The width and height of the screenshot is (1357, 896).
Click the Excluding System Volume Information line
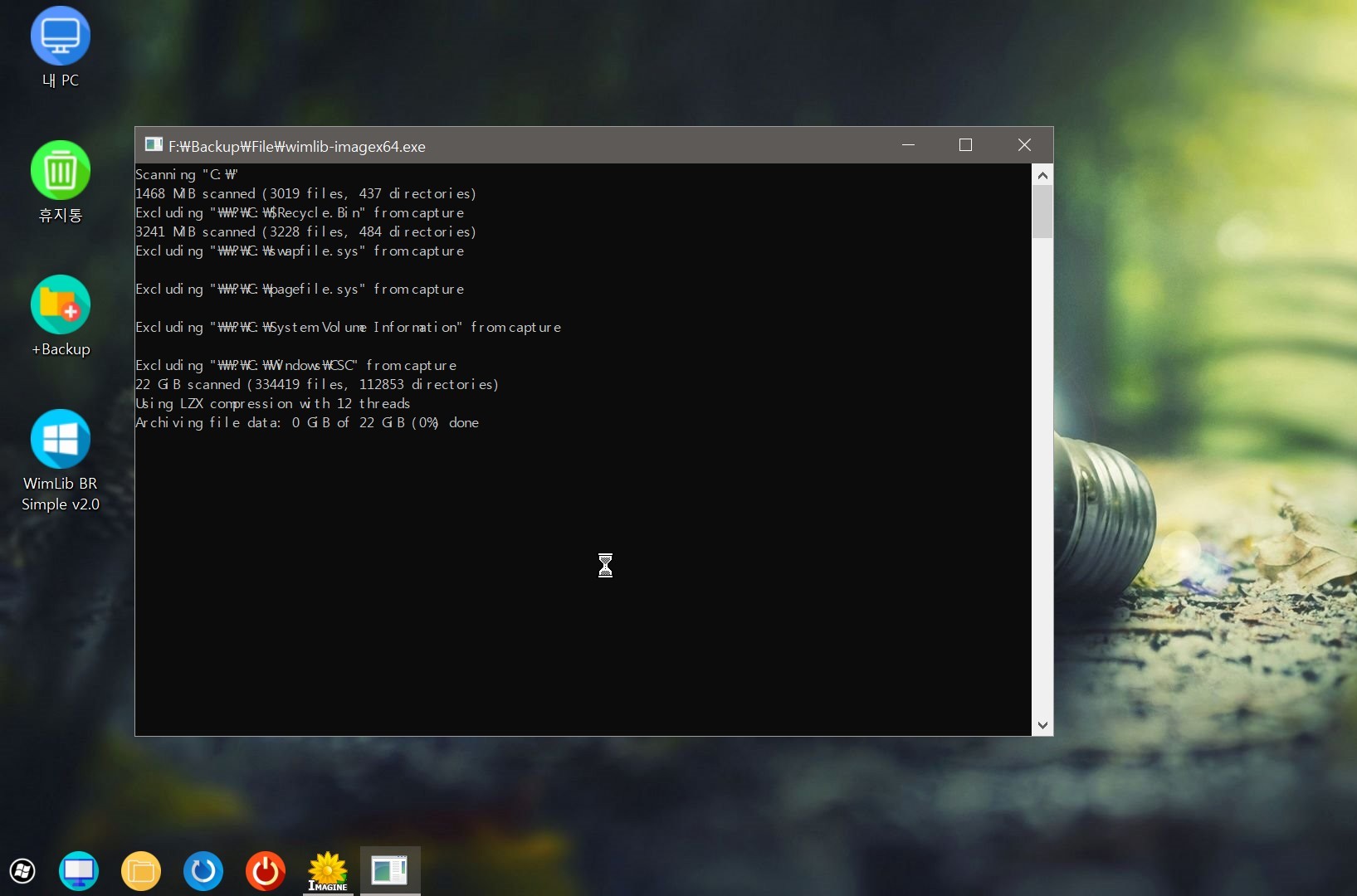click(349, 327)
